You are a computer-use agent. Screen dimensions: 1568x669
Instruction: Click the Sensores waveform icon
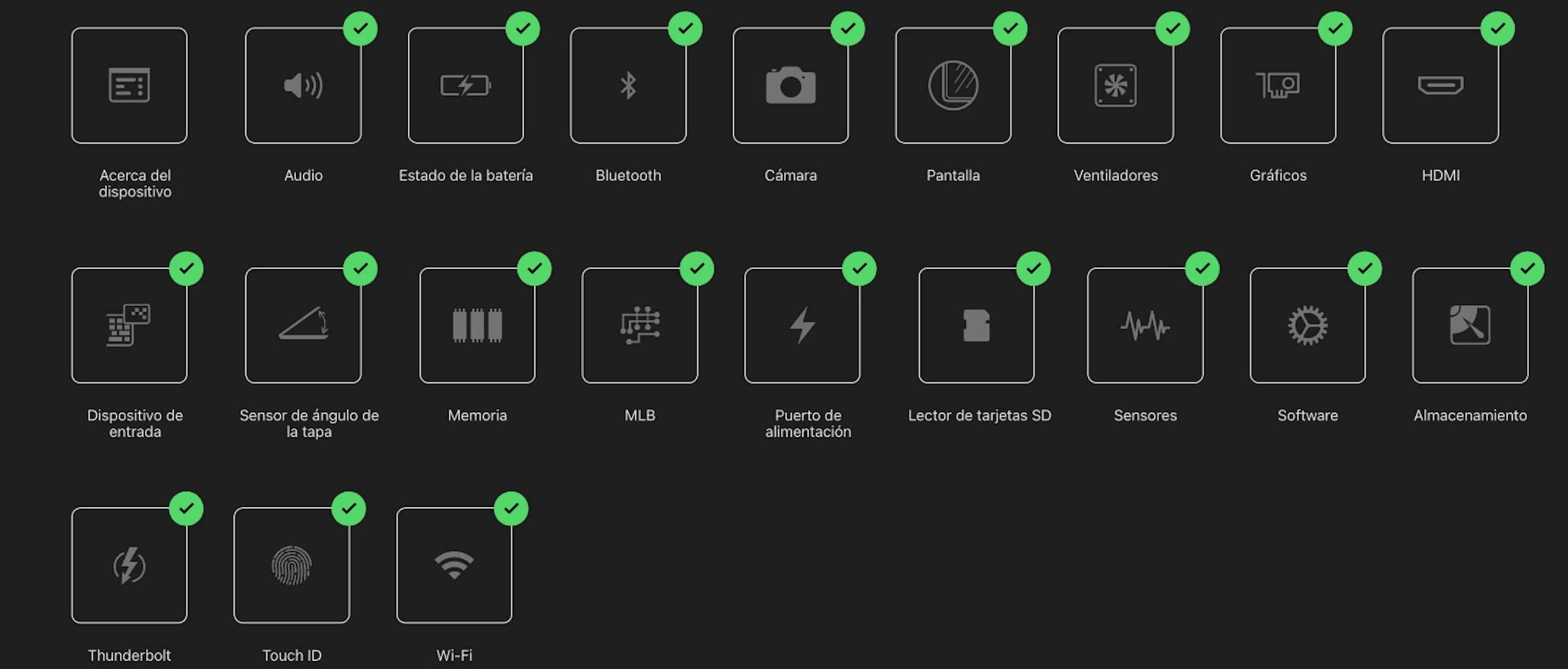tap(1145, 325)
